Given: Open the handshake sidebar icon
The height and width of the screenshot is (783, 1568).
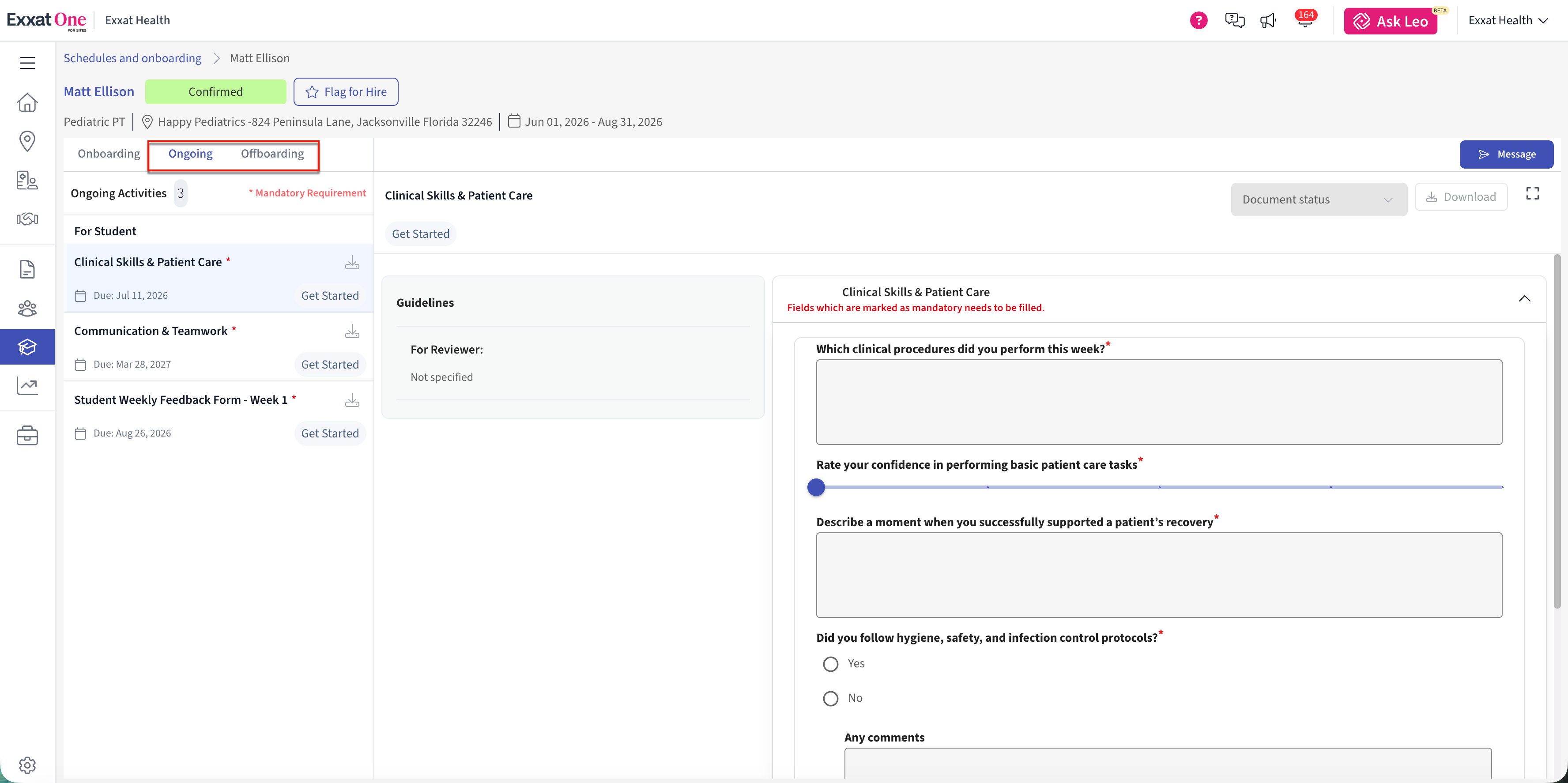Looking at the screenshot, I should coord(27,219).
